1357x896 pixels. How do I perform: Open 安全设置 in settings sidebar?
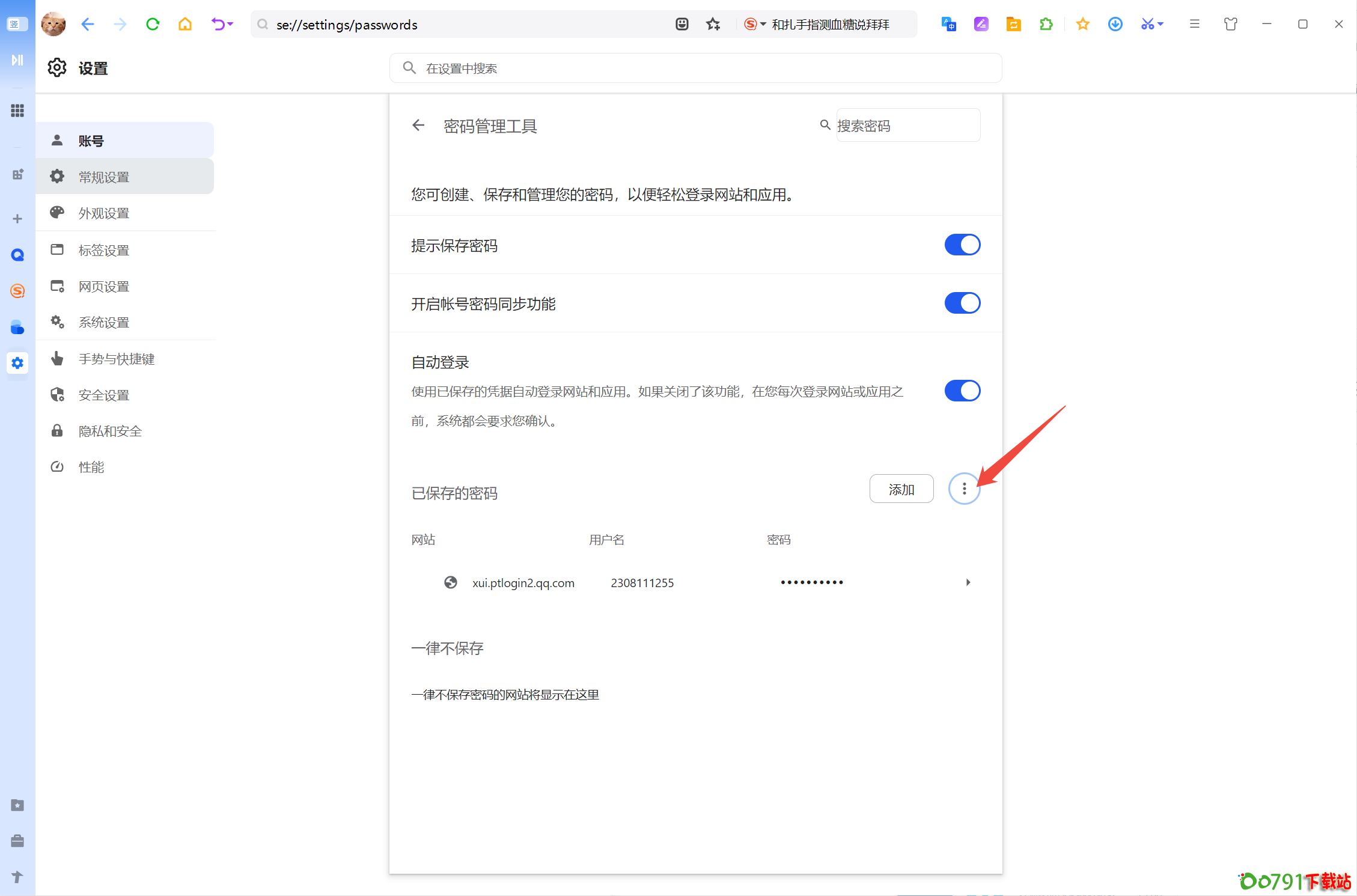pos(104,395)
